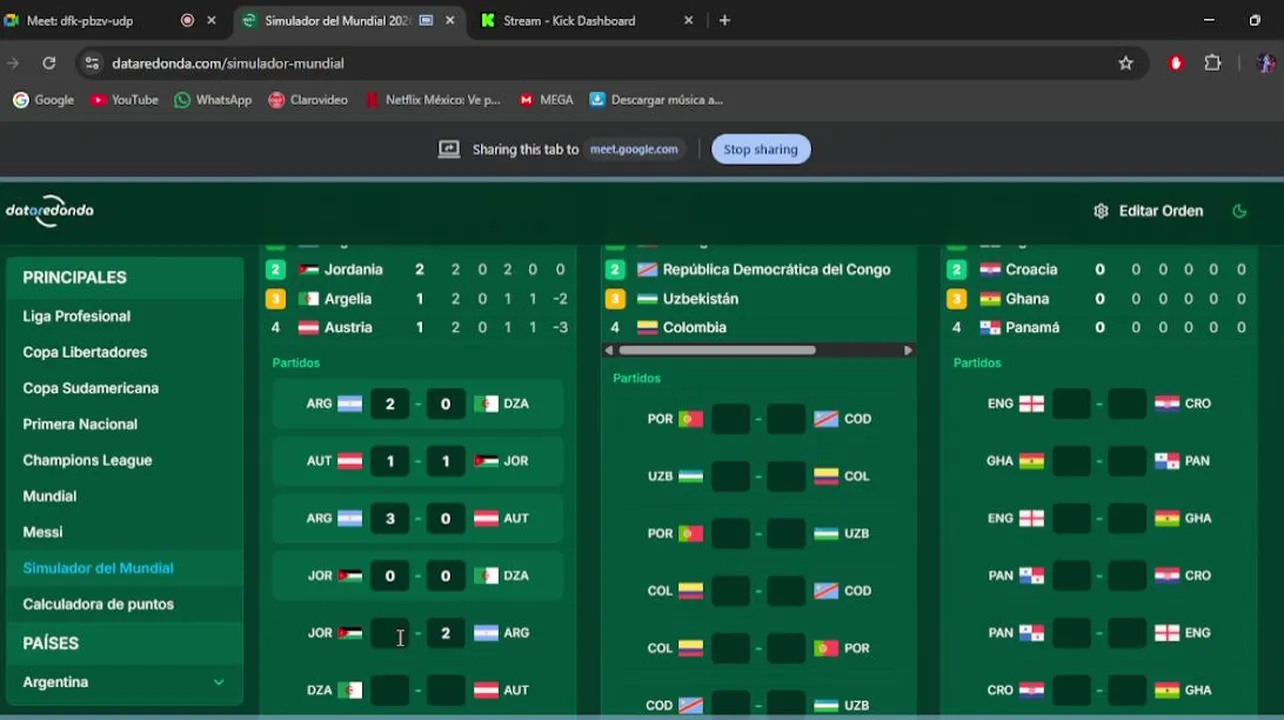Click the red extension icon in toolbar
Image resolution: width=1284 pixels, height=720 pixels.
coord(1176,63)
